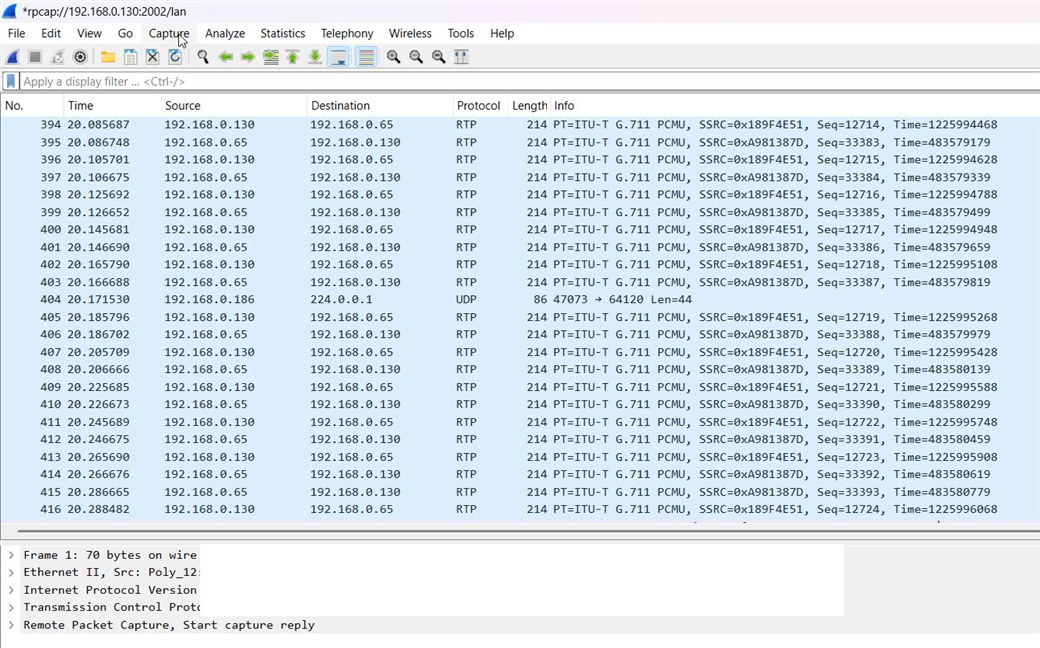
Task: Jump to the last packet
Action: 315,57
